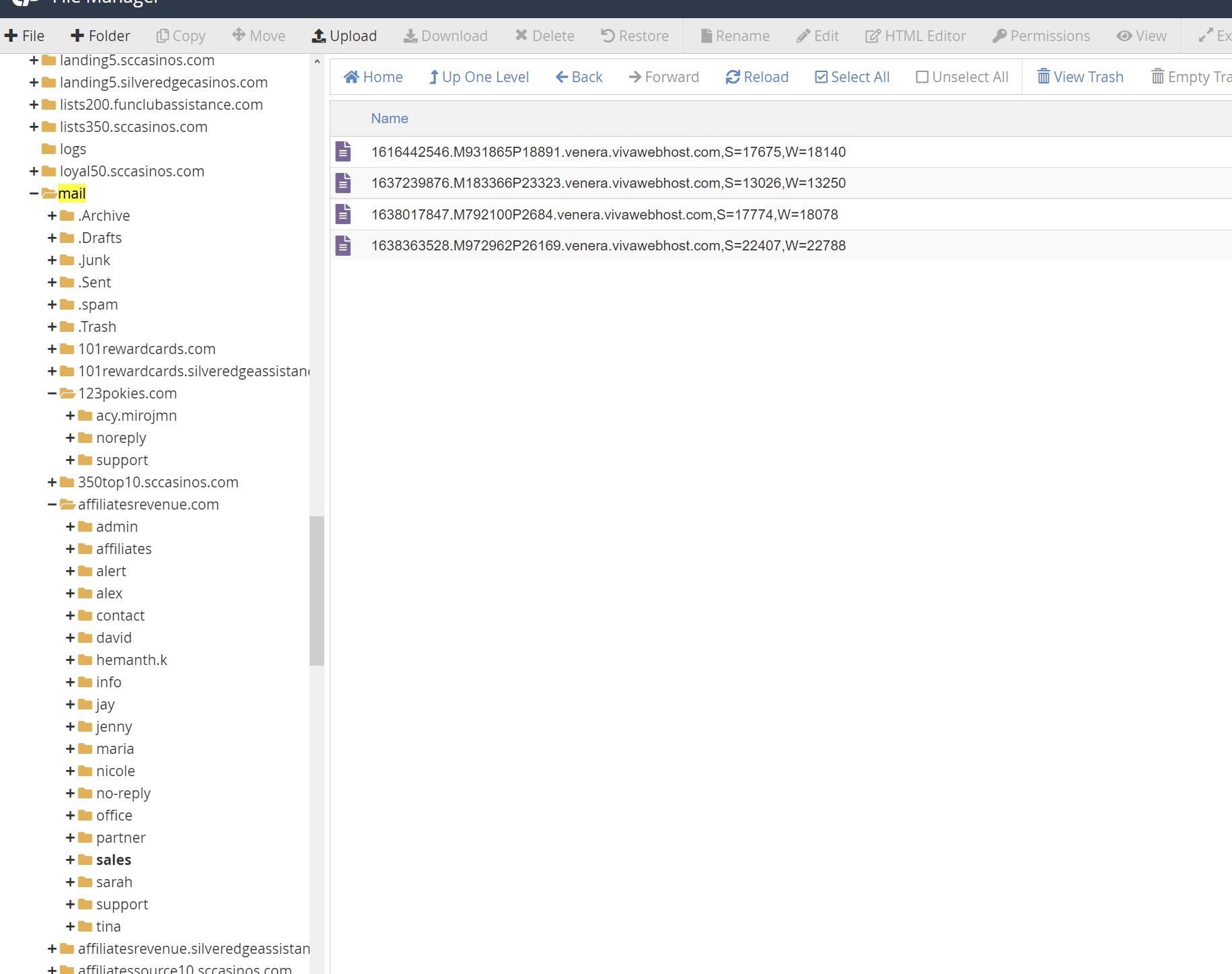Expand the .Archive folder

(52, 215)
